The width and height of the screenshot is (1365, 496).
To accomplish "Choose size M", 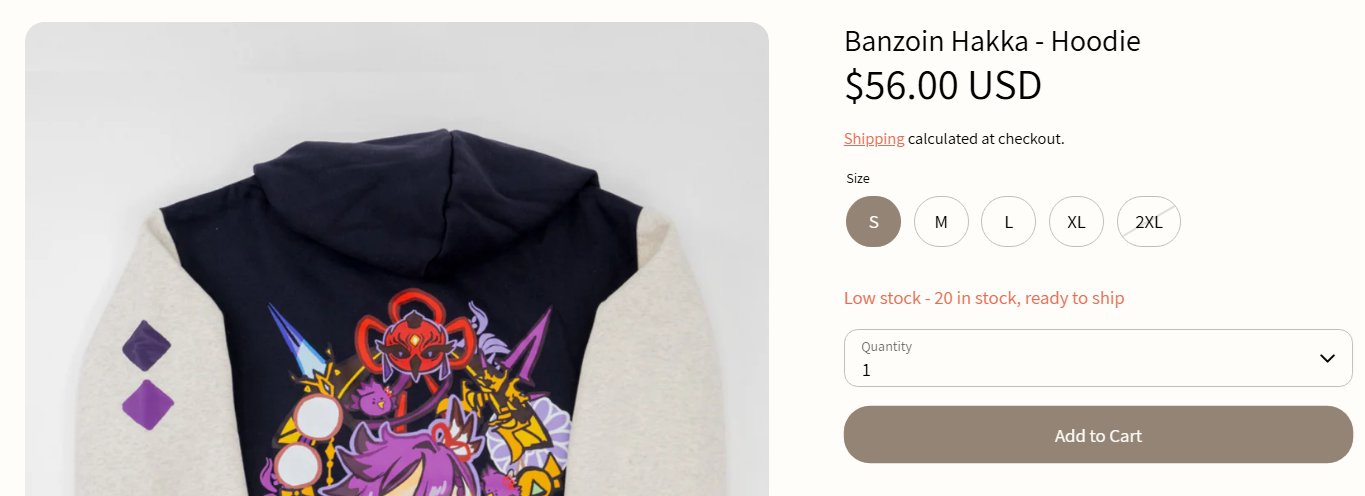I will [x=941, y=221].
